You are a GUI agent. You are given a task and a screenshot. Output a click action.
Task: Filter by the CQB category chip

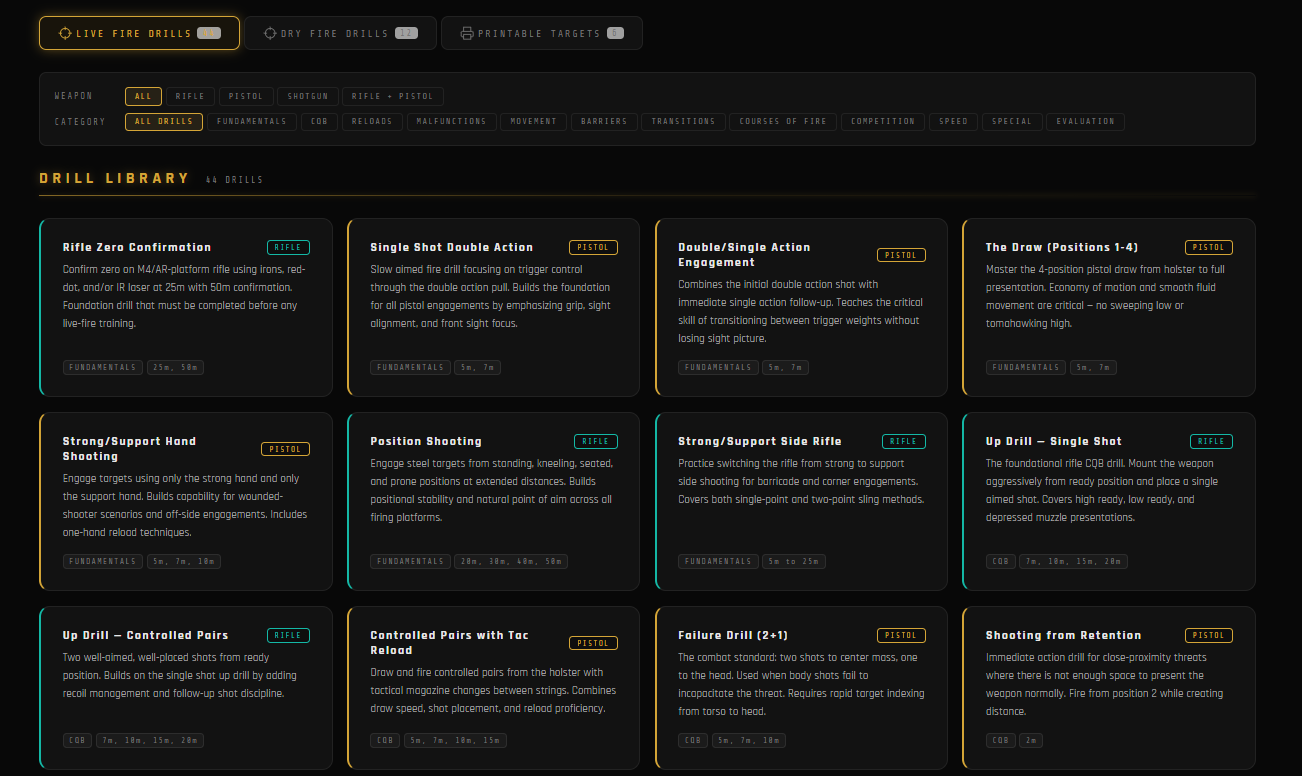coord(319,122)
